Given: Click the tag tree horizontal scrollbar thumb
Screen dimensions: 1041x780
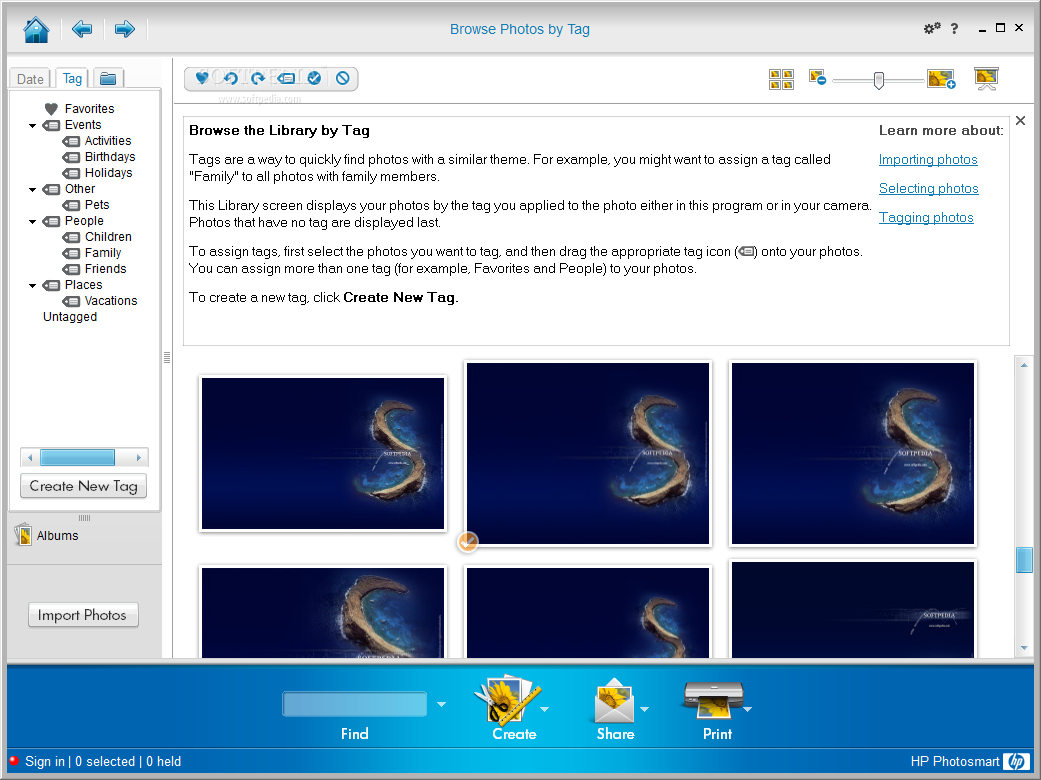Looking at the screenshot, I should [x=78, y=457].
